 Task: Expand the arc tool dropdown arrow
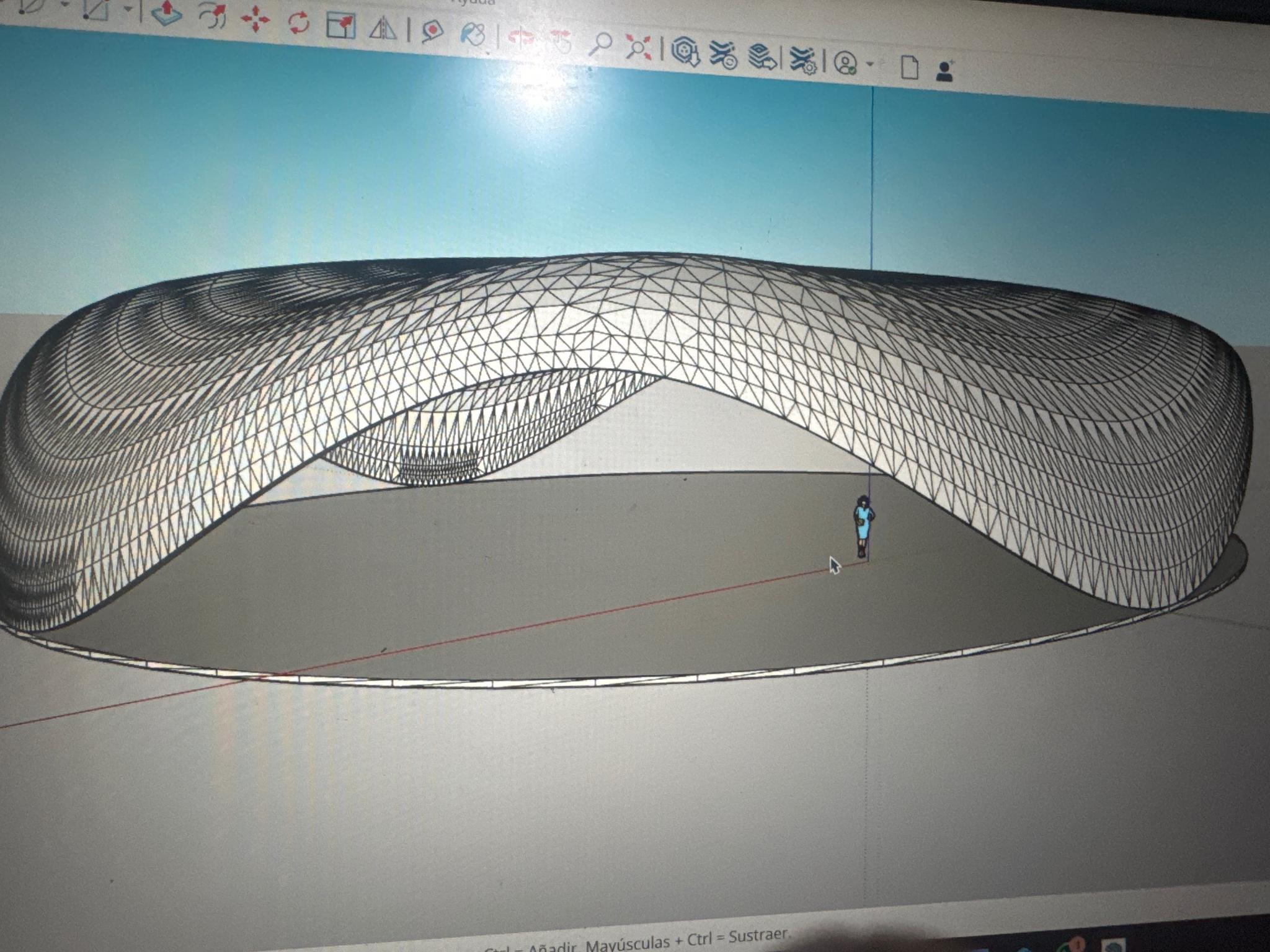pos(65,5)
